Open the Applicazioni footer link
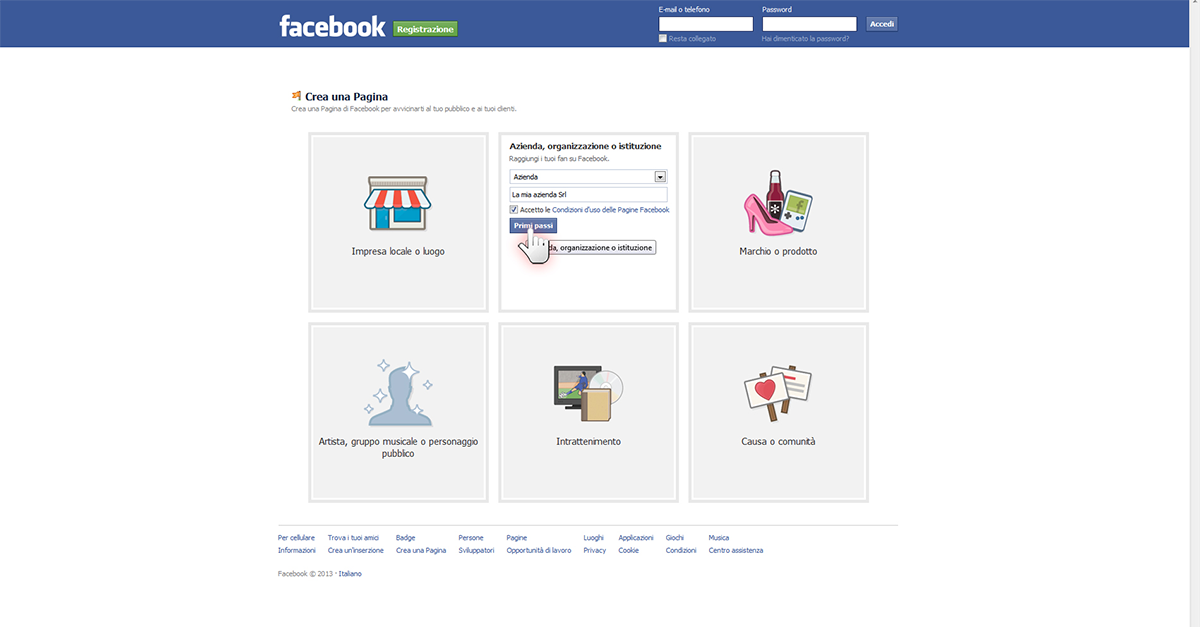Image resolution: width=1200 pixels, height=627 pixels. pyautogui.click(x=636, y=538)
